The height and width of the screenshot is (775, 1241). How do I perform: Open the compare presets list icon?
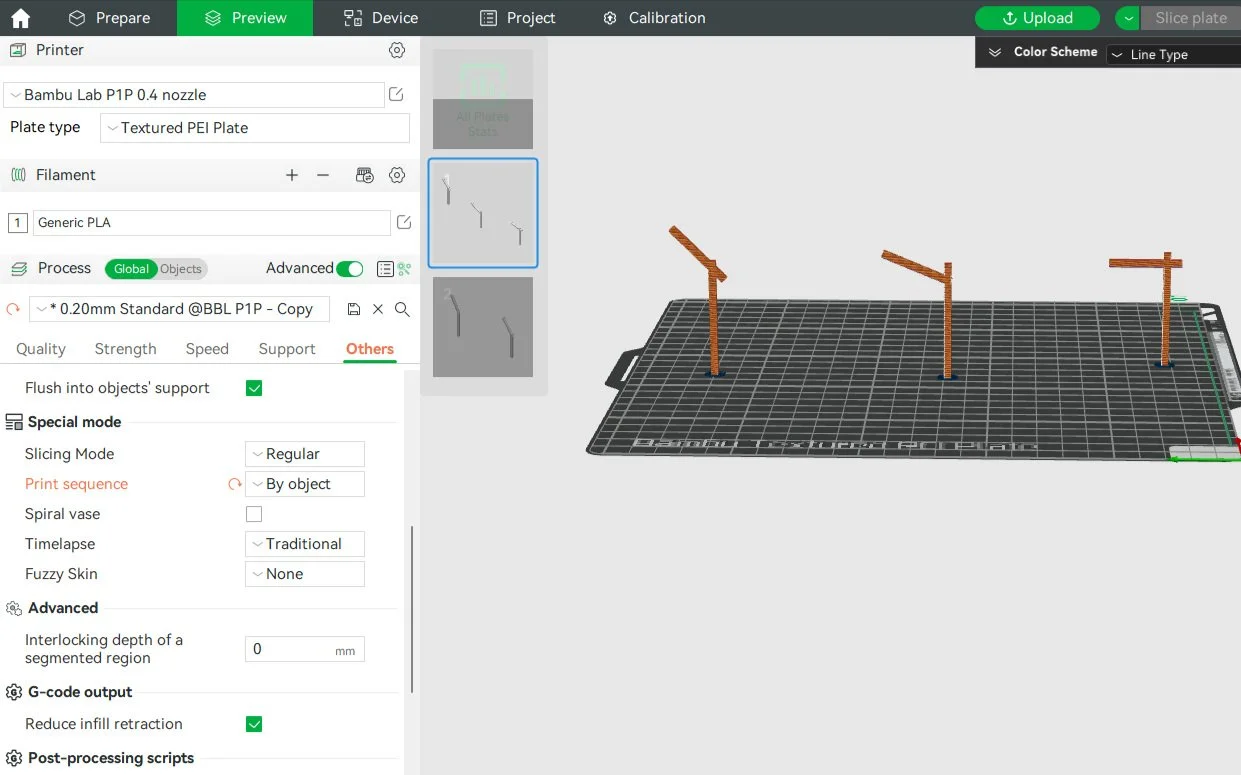coord(385,269)
